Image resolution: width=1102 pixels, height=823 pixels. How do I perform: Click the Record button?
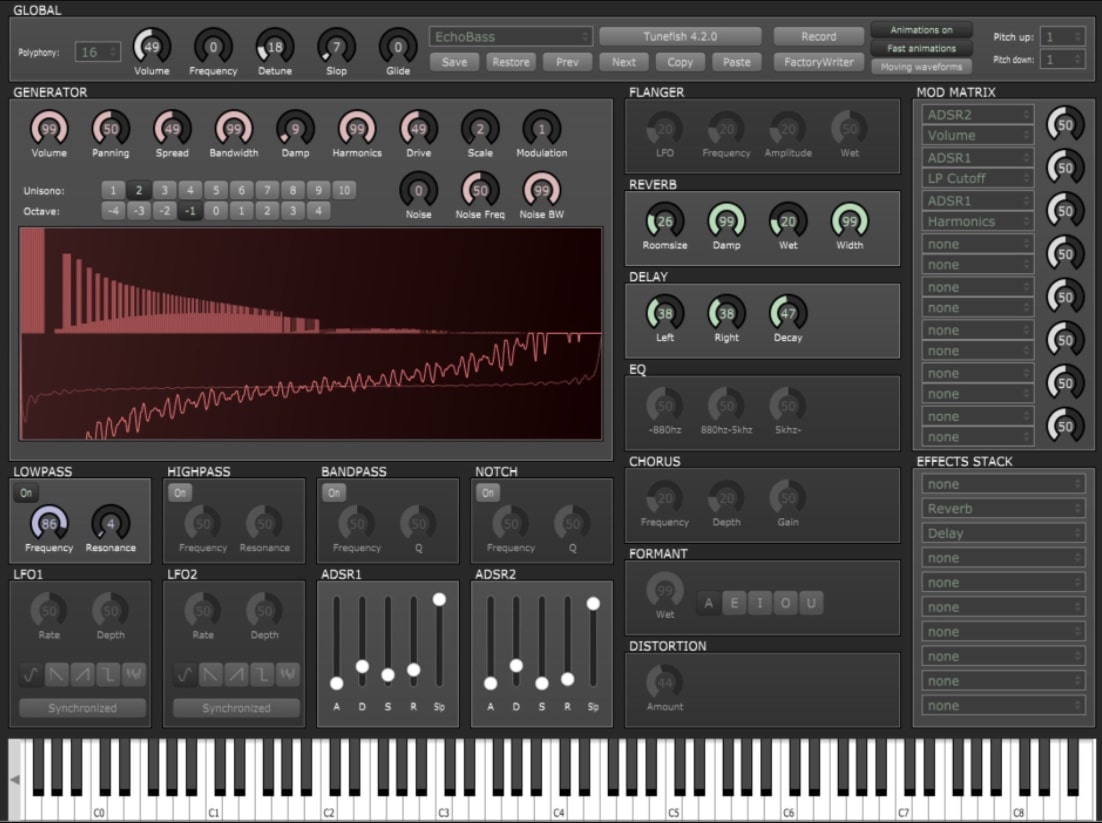click(818, 35)
